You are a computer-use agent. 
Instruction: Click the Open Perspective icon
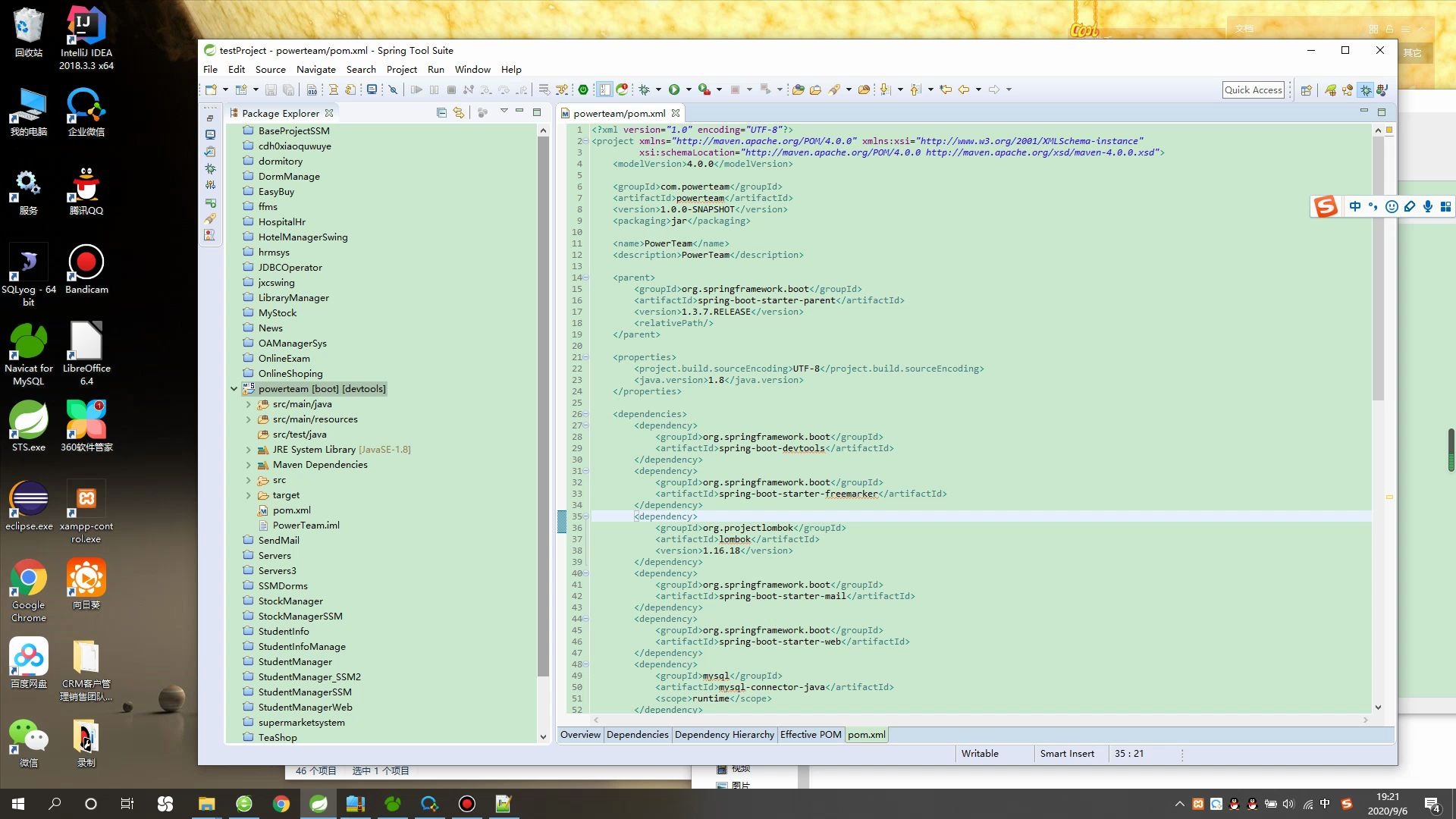pyautogui.click(x=1306, y=89)
